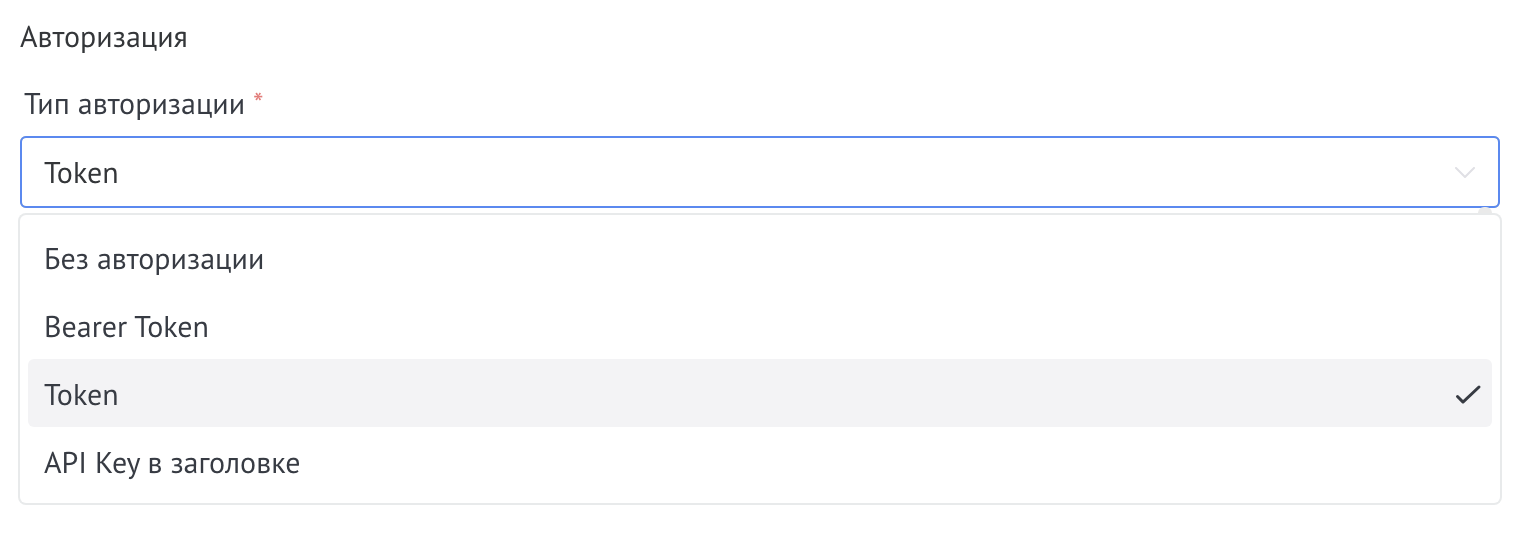This screenshot has height=534, width=1538.
Task: Select the "Без авторизации" option
Action: (x=154, y=260)
